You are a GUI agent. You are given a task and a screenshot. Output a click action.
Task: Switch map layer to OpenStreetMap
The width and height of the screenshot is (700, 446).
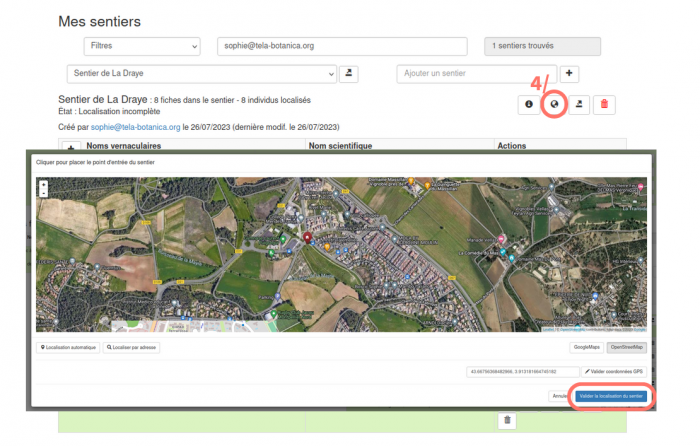click(627, 347)
